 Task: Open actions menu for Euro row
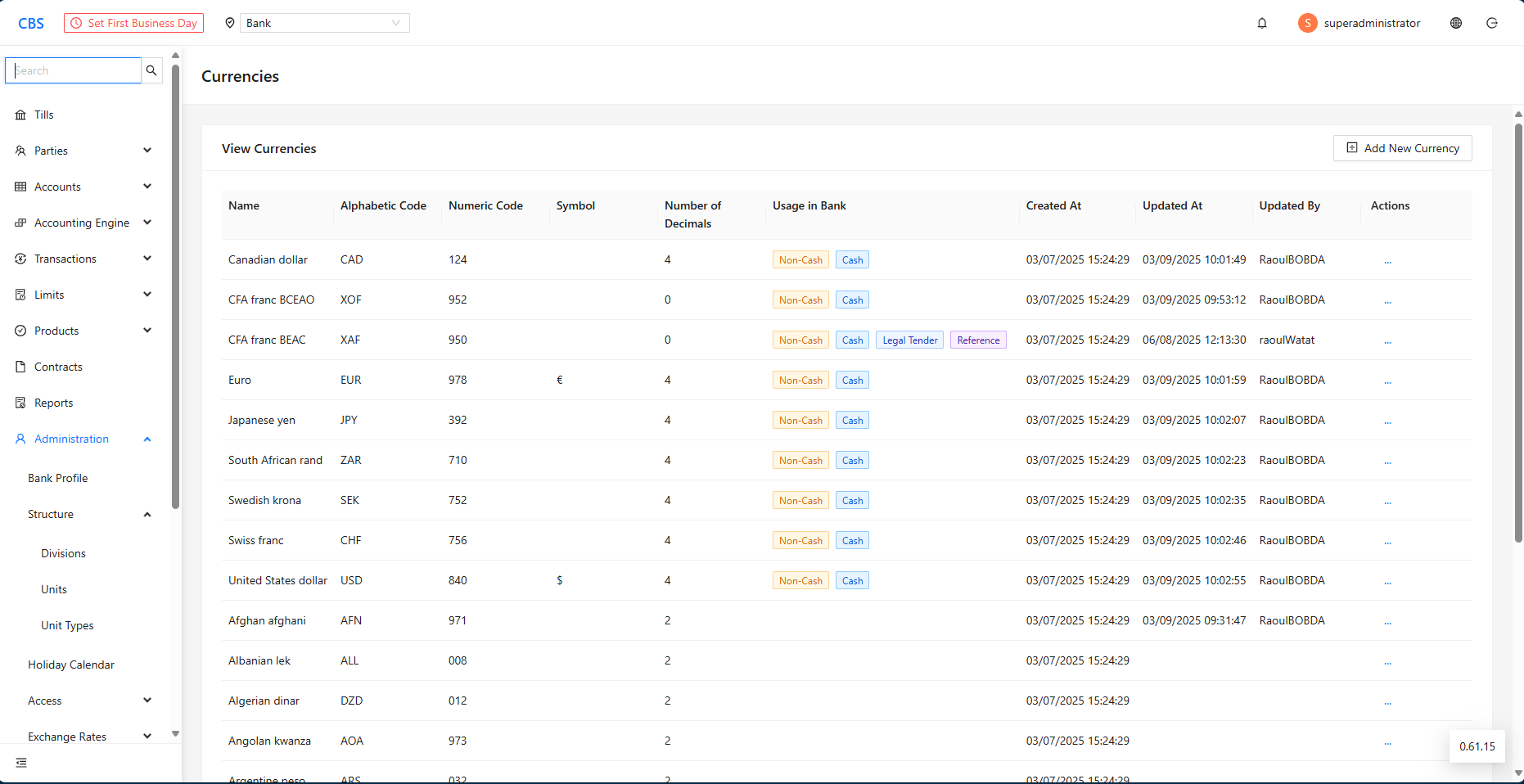coord(1387,381)
